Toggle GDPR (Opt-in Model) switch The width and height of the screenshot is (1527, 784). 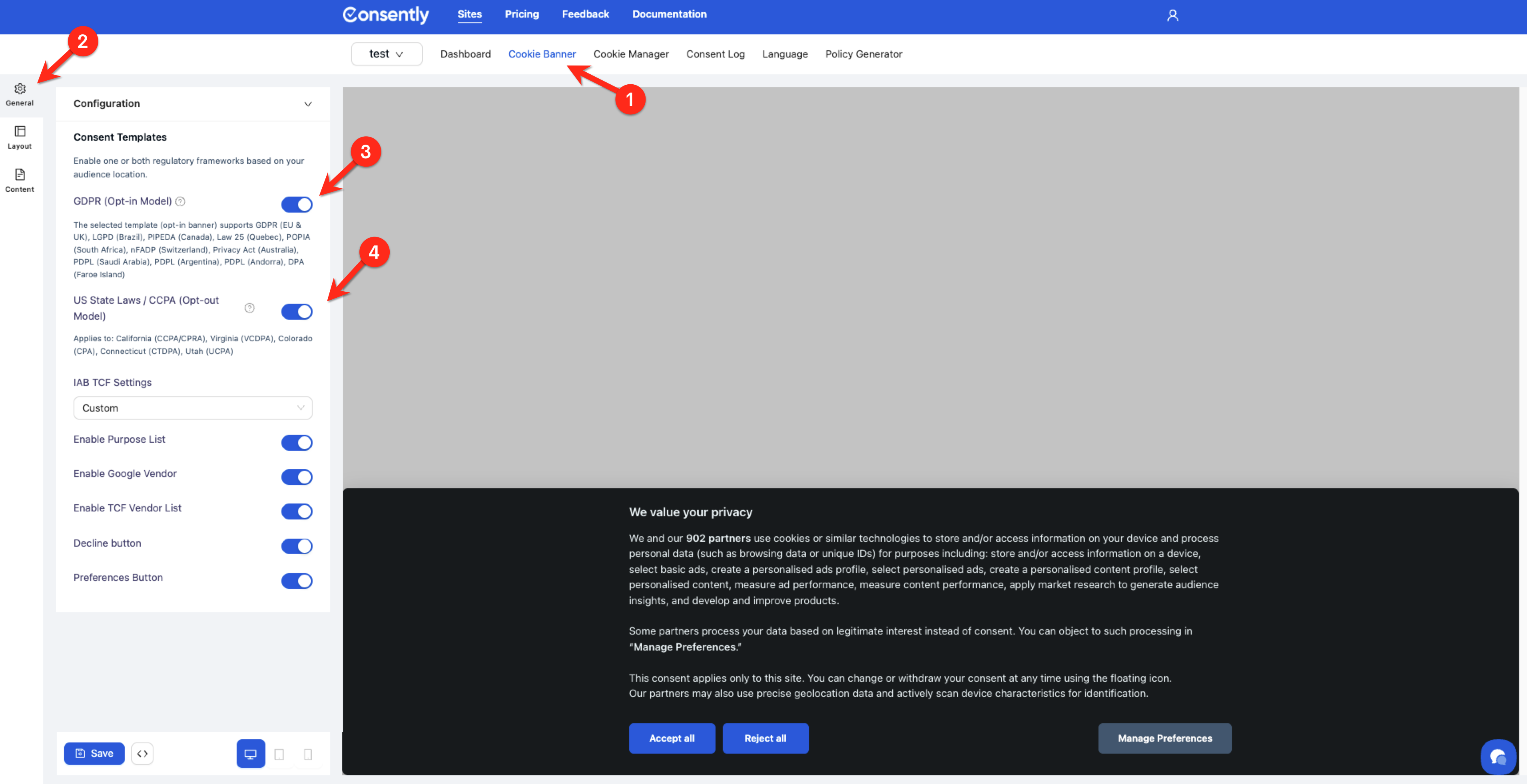click(x=296, y=205)
